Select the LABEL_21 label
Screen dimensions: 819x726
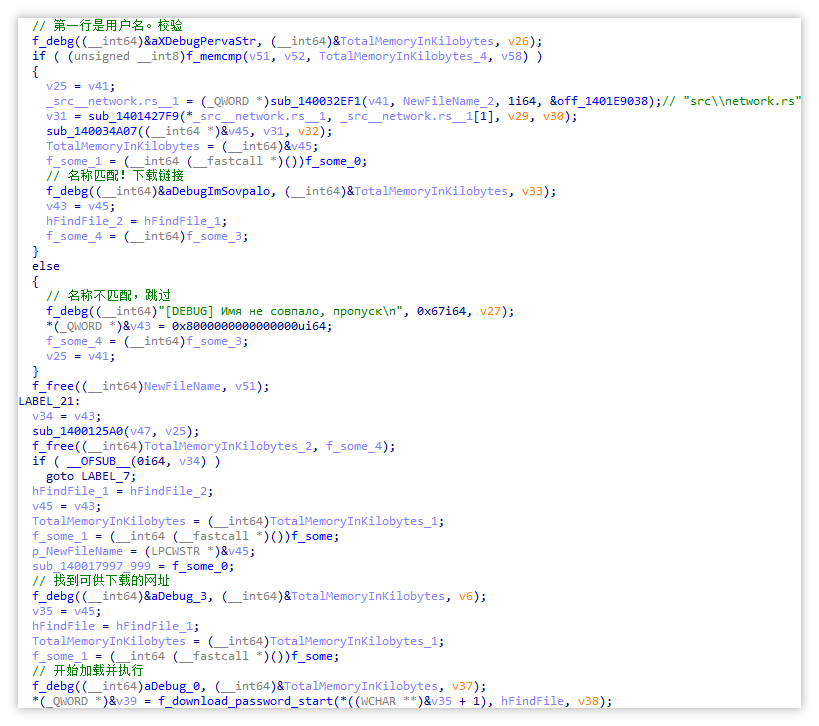(x=49, y=402)
